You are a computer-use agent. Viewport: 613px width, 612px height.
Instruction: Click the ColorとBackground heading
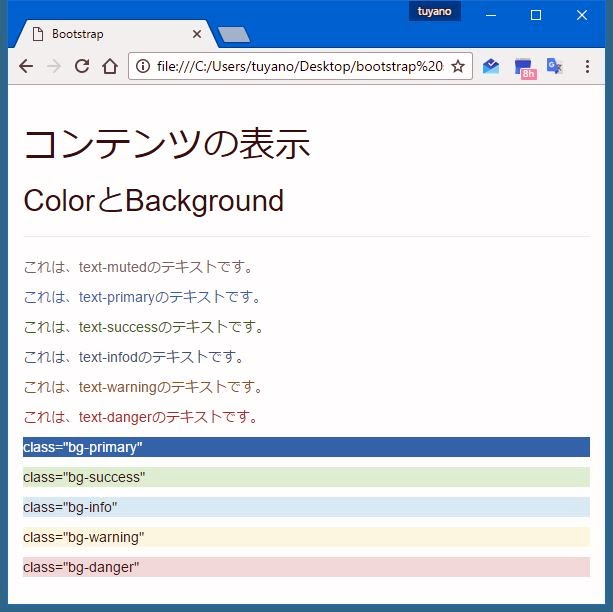(x=153, y=201)
